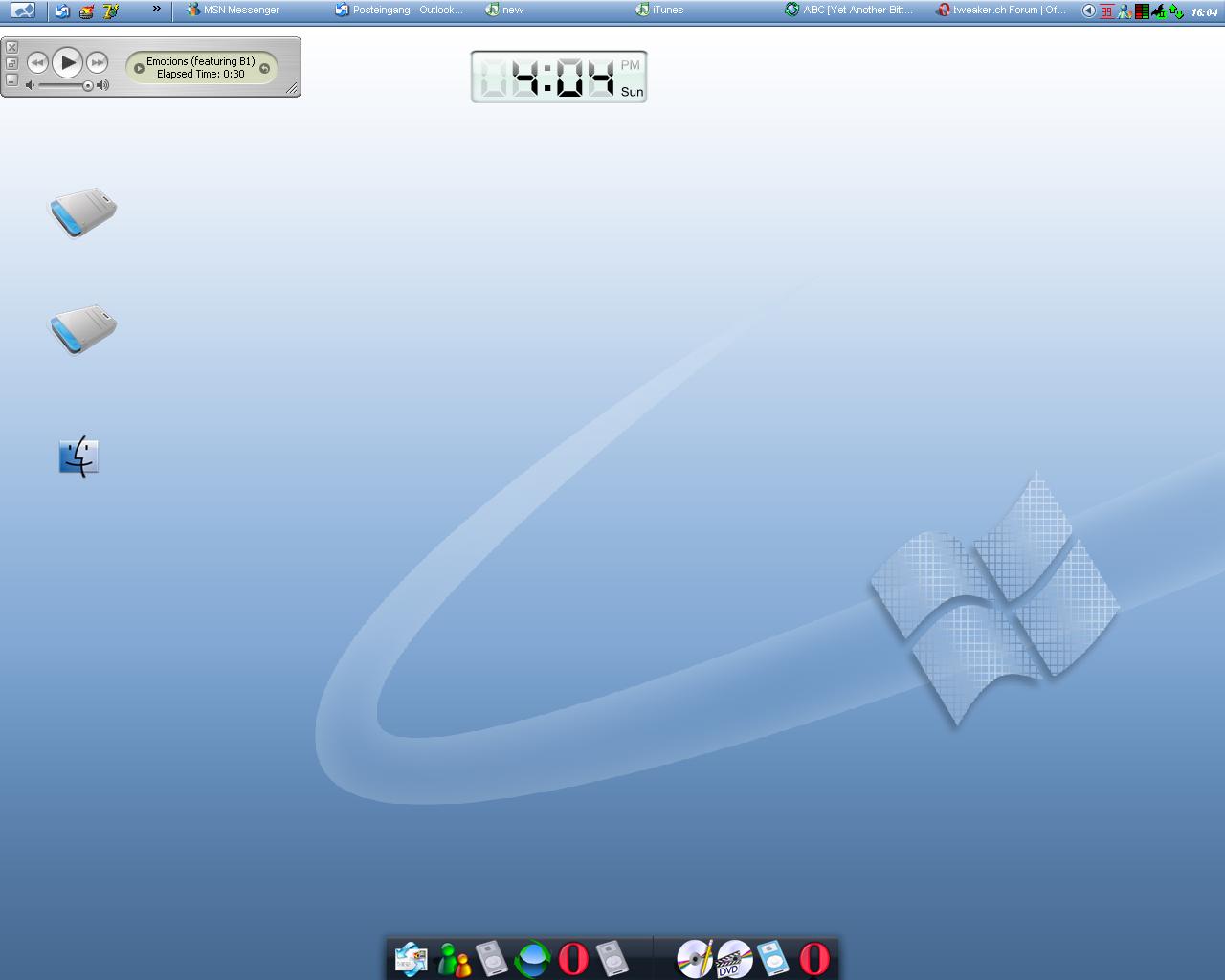Mute using the low-volume speaker icon
Viewport: 1225px width, 980px height.
[30, 86]
